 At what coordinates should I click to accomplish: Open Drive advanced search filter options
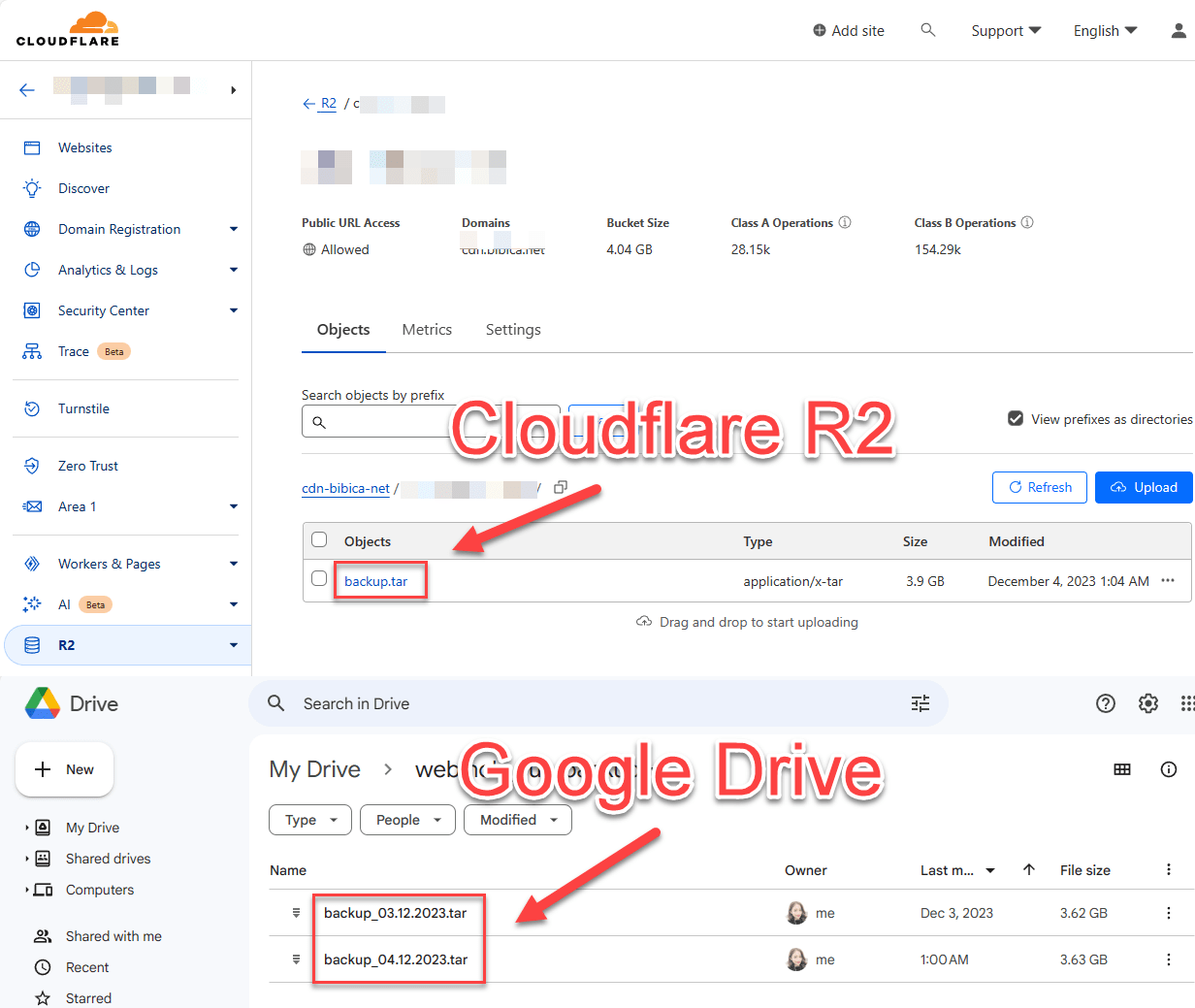tap(920, 703)
